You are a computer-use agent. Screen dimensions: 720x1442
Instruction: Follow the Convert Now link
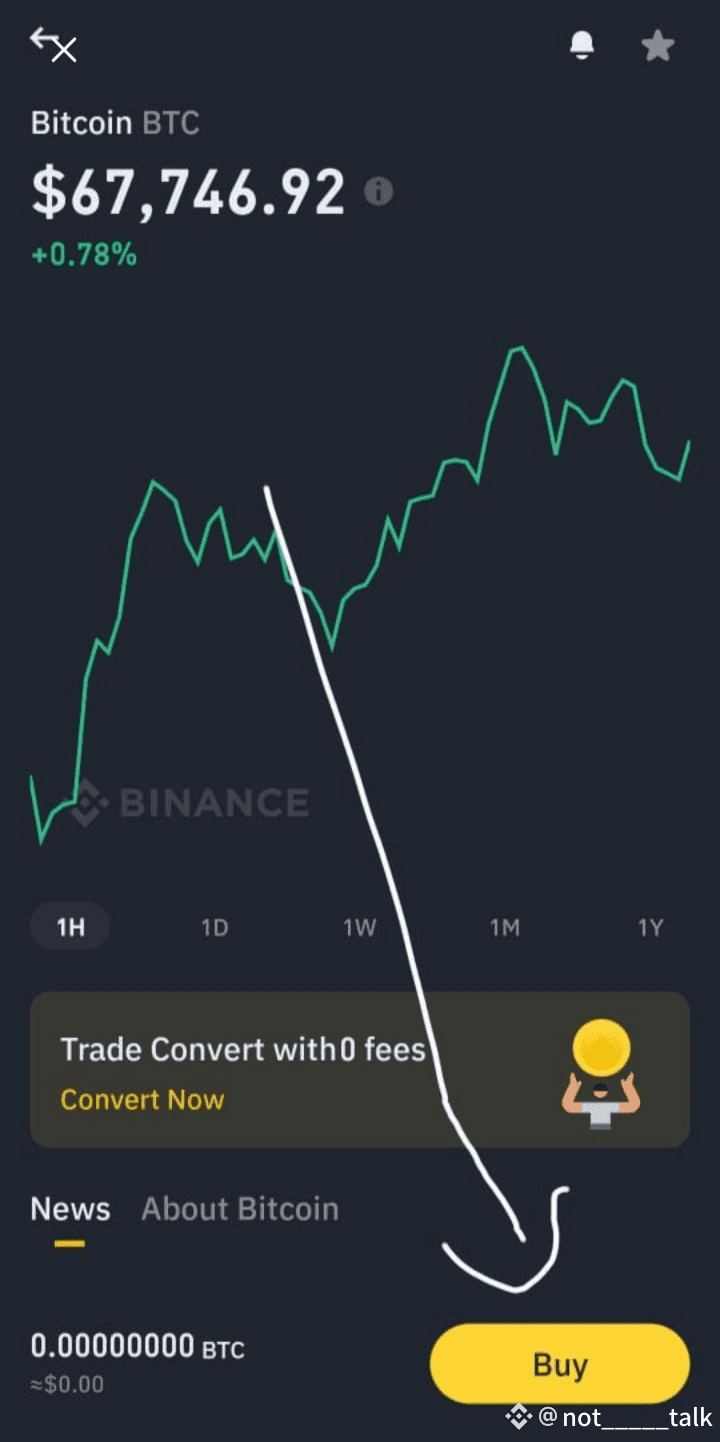pos(142,1100)
